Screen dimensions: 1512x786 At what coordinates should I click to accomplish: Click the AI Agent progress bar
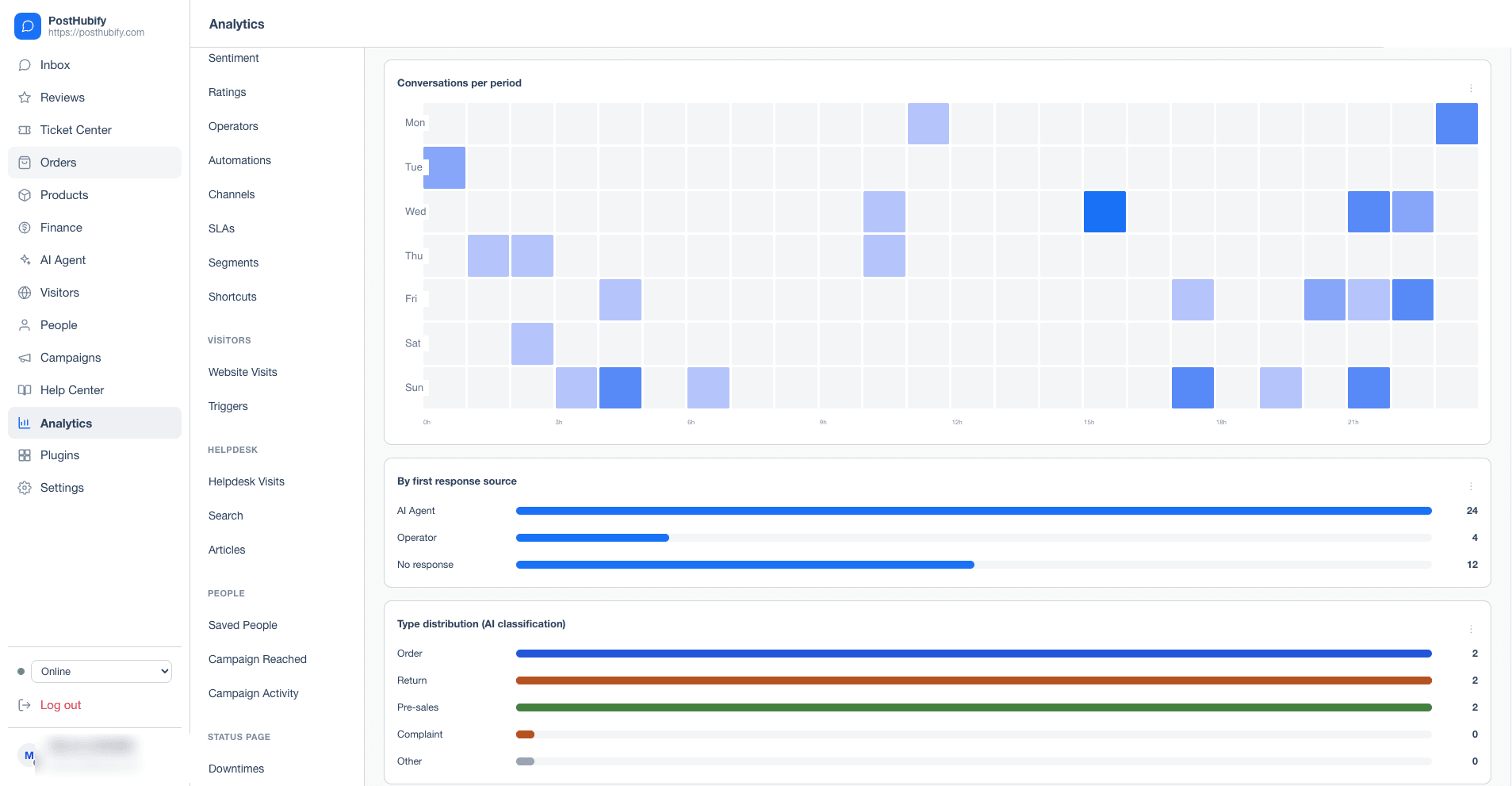974,511
